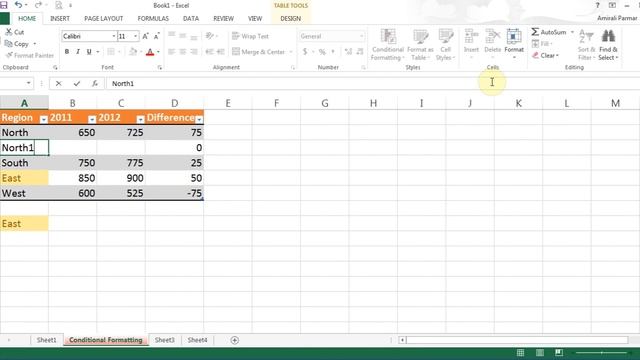The height and width of the screenshot is (360, 640).
Task: Undo the last action
Action: pos(18,5)
